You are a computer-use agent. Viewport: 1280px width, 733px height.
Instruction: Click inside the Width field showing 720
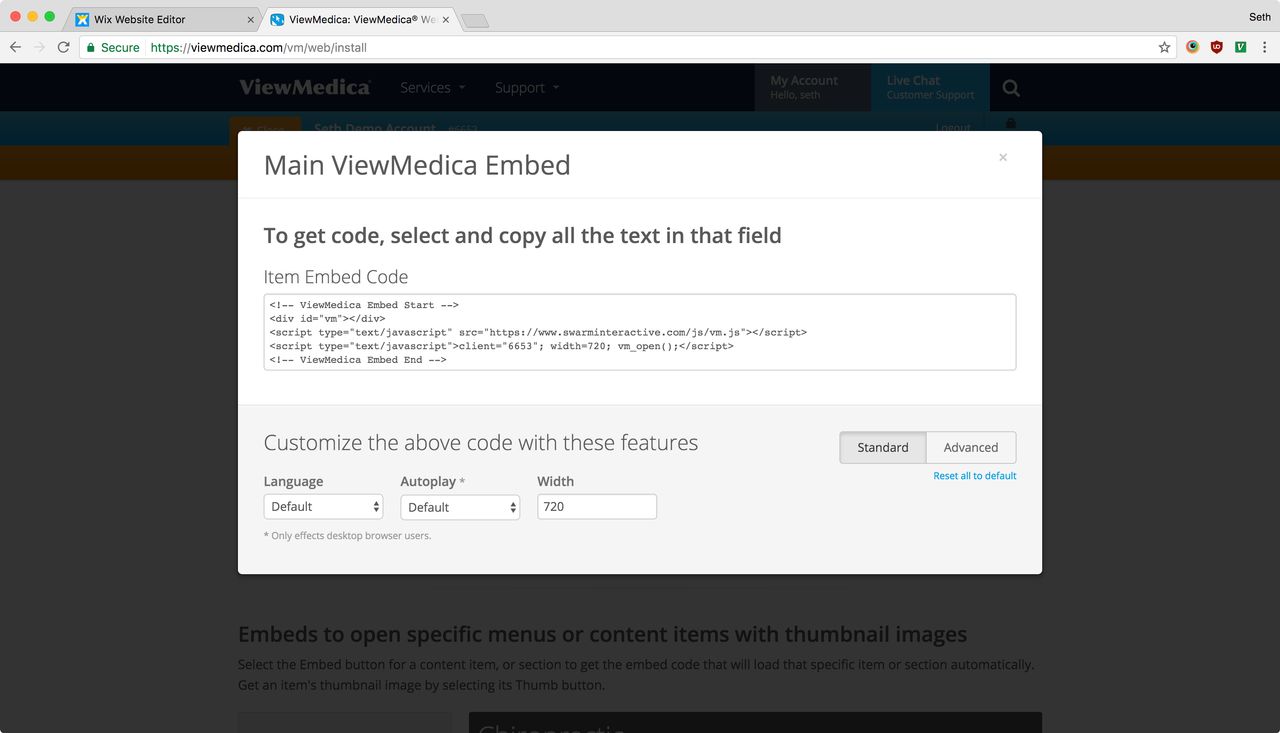click(596, 506)
